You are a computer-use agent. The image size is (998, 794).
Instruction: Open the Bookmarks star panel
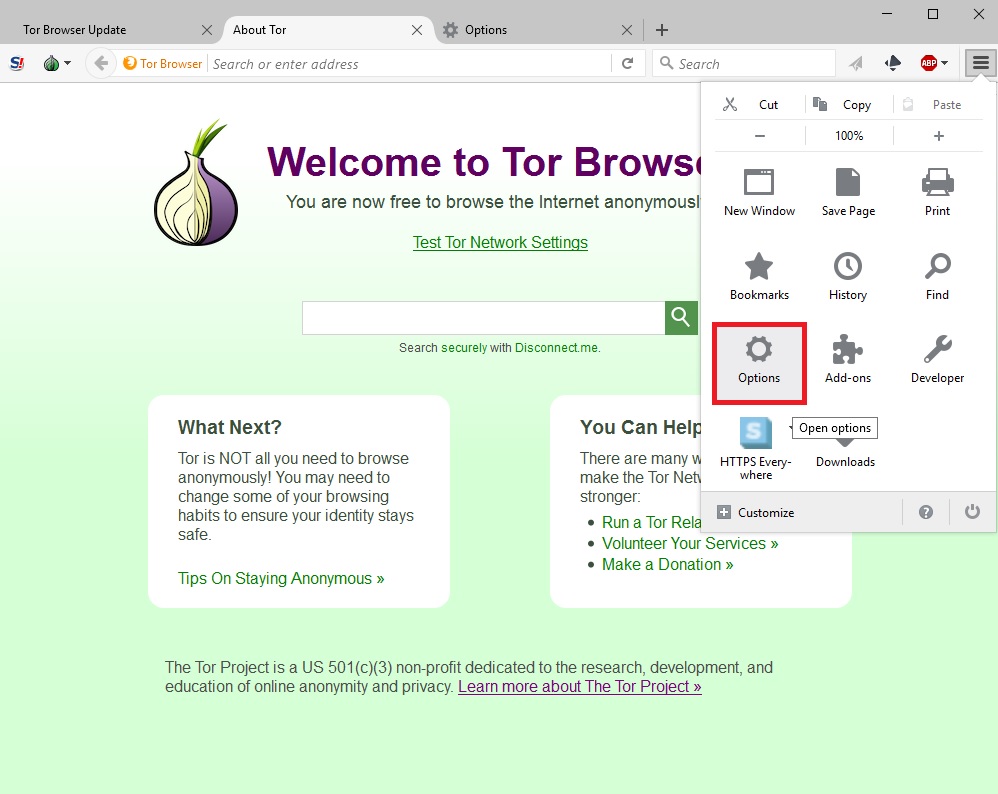(759, 276)
